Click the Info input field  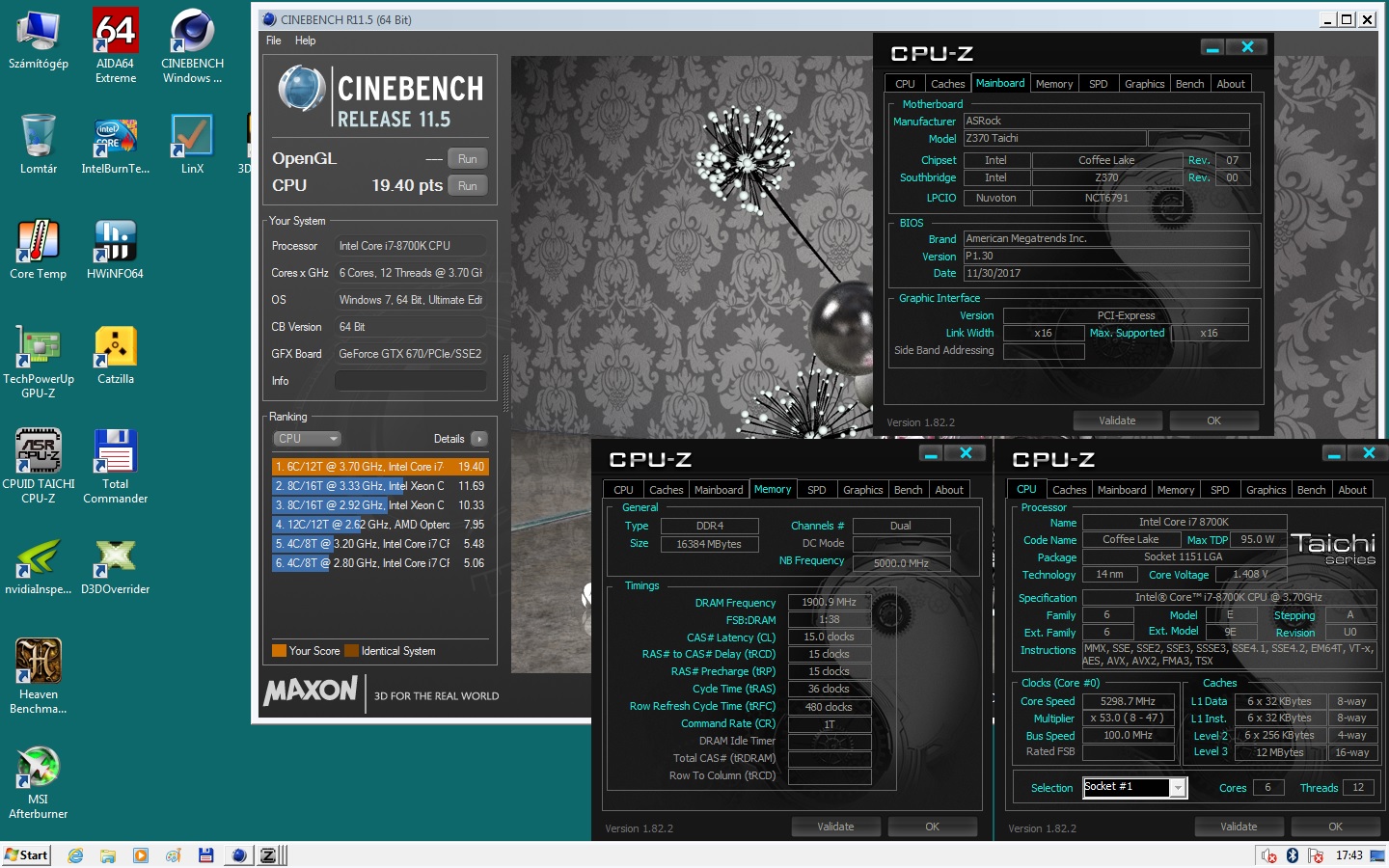coord(410,381)
